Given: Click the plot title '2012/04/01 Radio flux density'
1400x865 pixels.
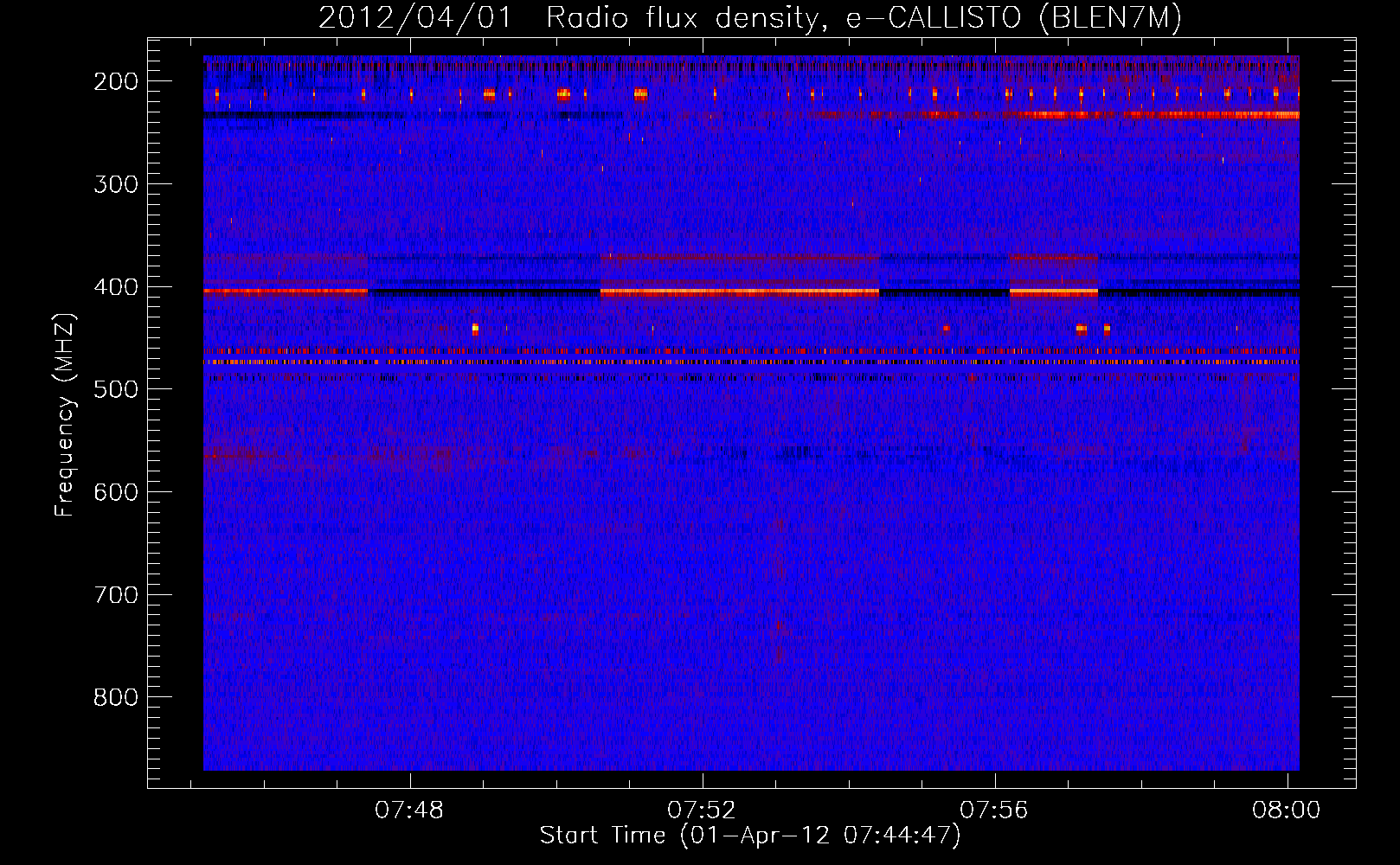Looking at the screenshot, I should tap(568, 17).
